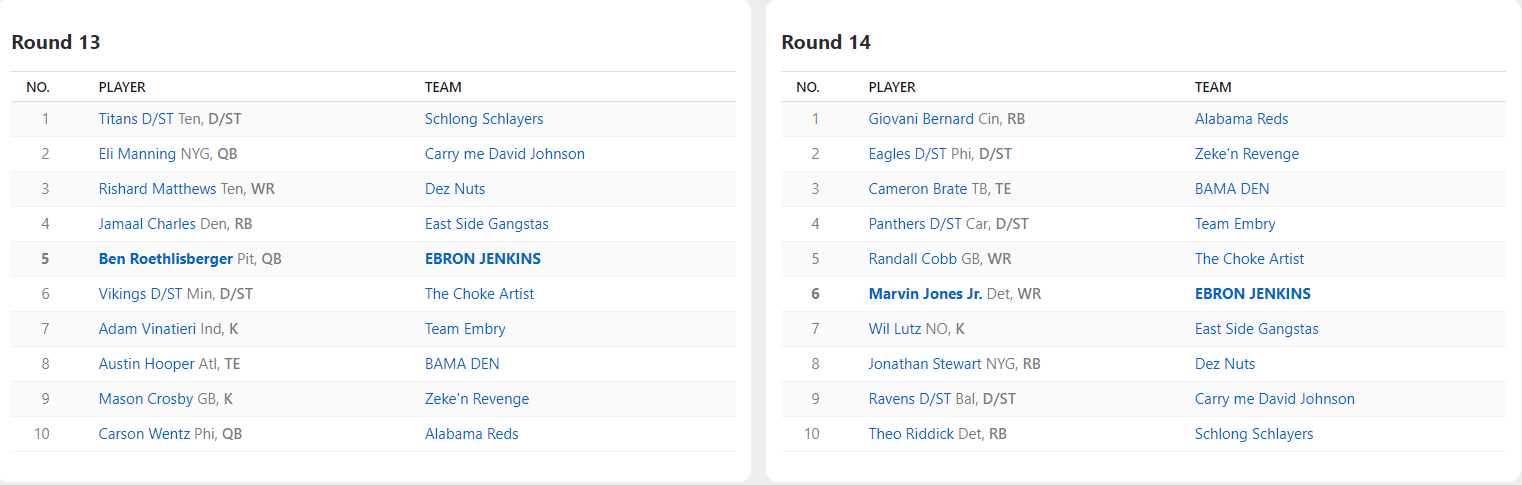Click Ben Roethlisberger in Round 13

(166, 259)
